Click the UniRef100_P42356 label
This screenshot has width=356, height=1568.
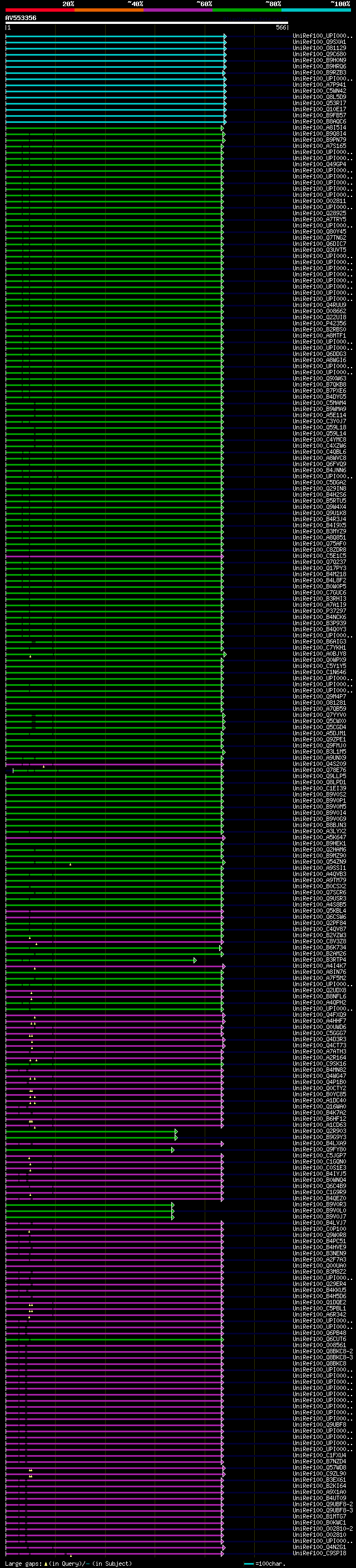pos(319,324)
